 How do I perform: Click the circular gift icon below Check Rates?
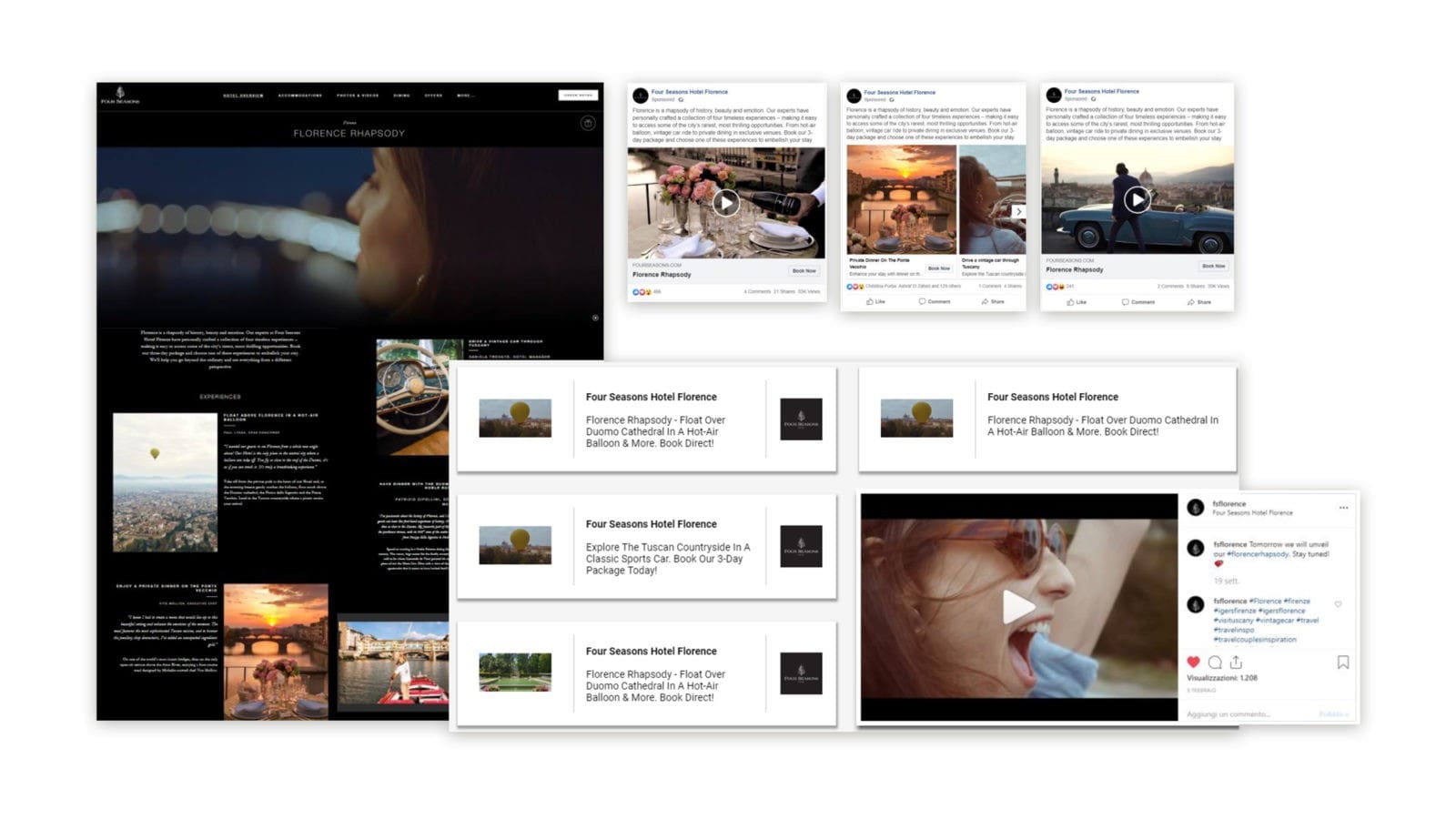point(588,123)
